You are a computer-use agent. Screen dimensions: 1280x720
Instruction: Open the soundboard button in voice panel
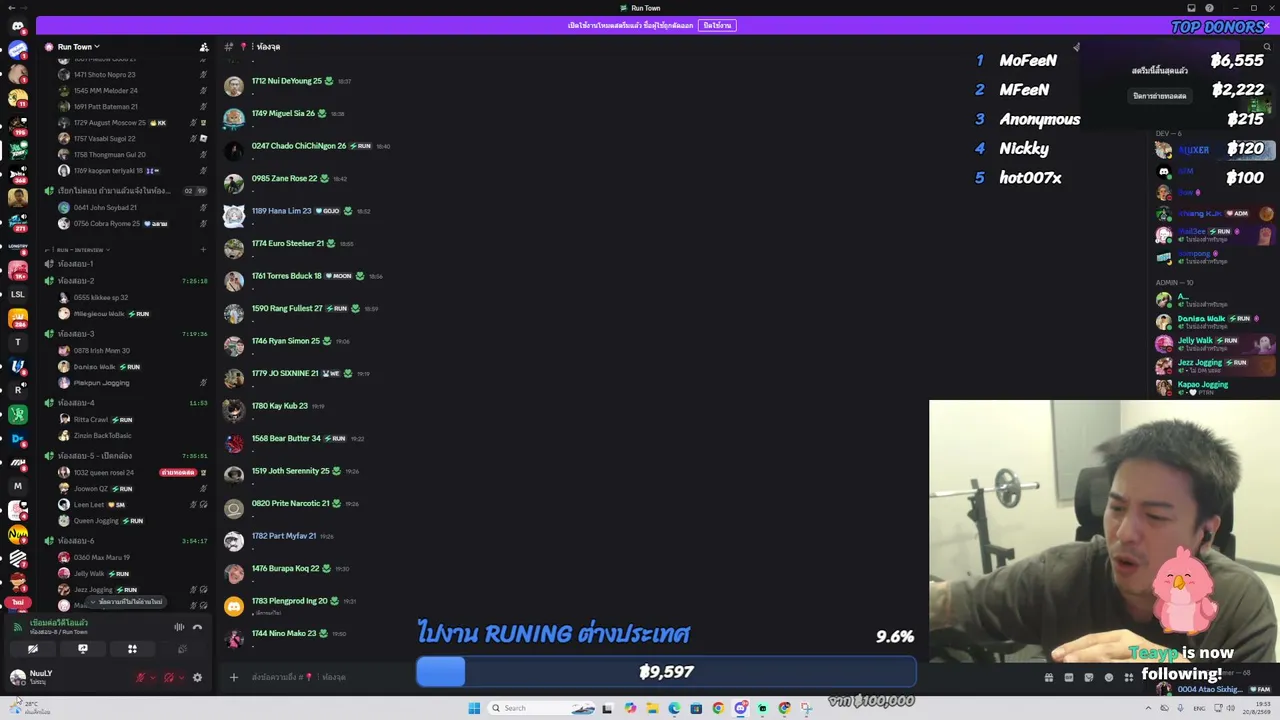[x=182, y=649]
